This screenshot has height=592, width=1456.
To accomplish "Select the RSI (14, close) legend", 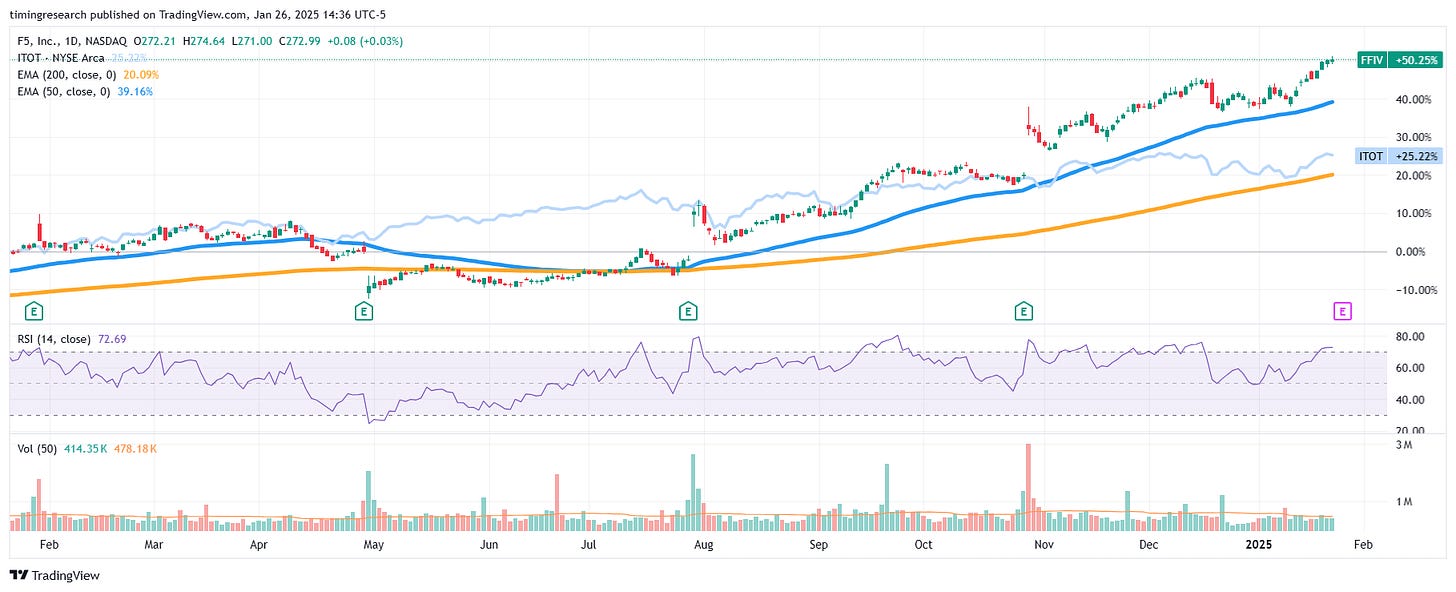I will [x=53, y=340].
